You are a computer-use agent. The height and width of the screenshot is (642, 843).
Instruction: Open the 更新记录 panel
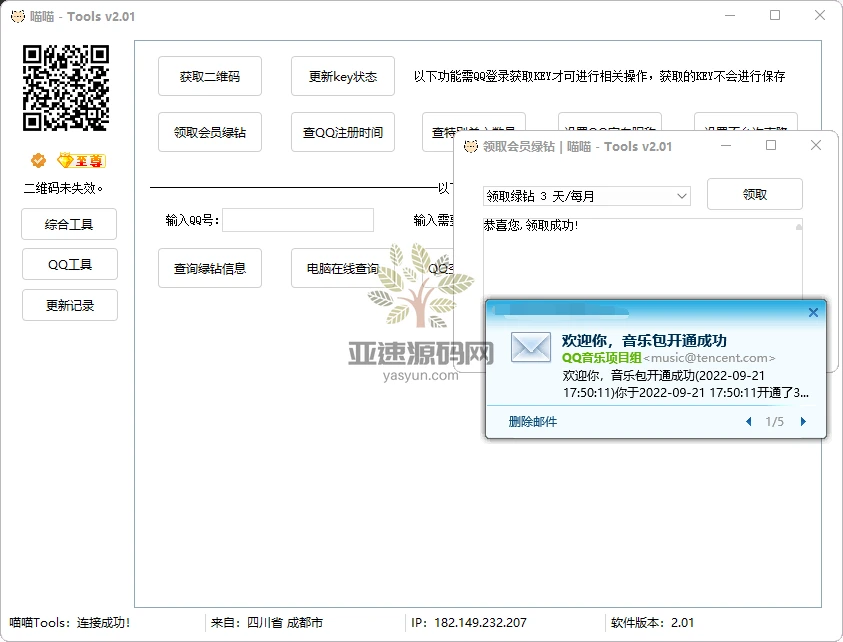point(68,305)
